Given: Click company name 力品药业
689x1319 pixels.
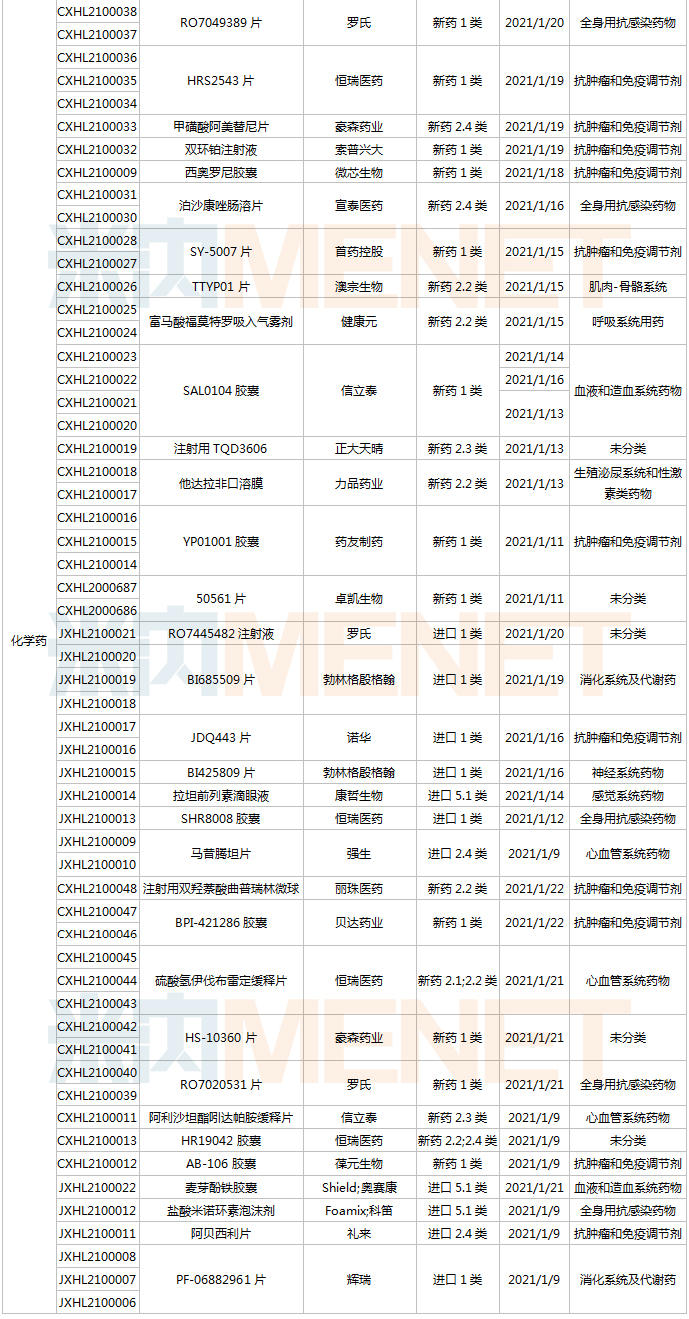Looking at the screenshot, I should click(359, 484).
